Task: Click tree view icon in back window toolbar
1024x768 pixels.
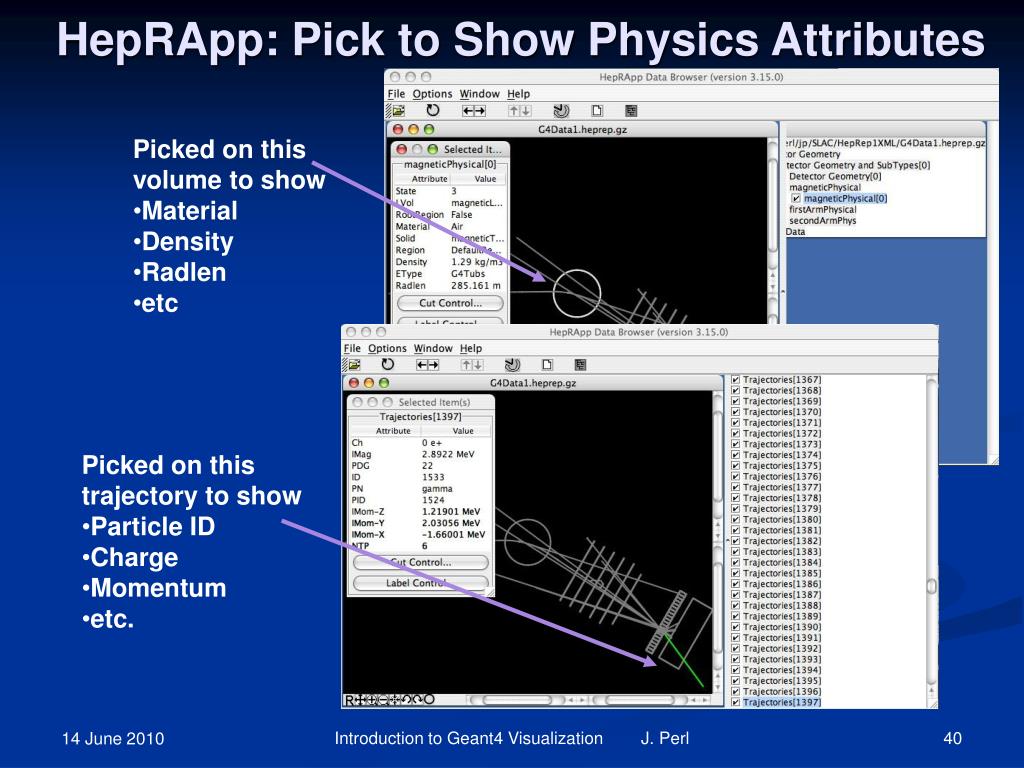Action: click(x=631, y=110)
